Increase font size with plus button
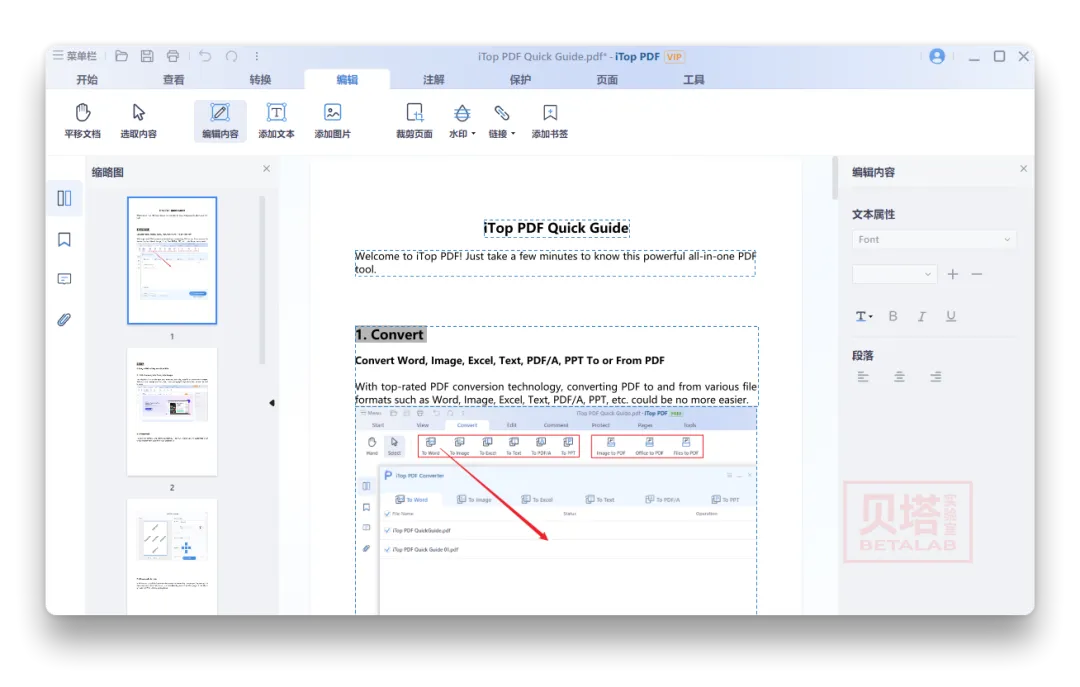The height and width of the screenshot is (687, 1080). click(x=953, y=274)
